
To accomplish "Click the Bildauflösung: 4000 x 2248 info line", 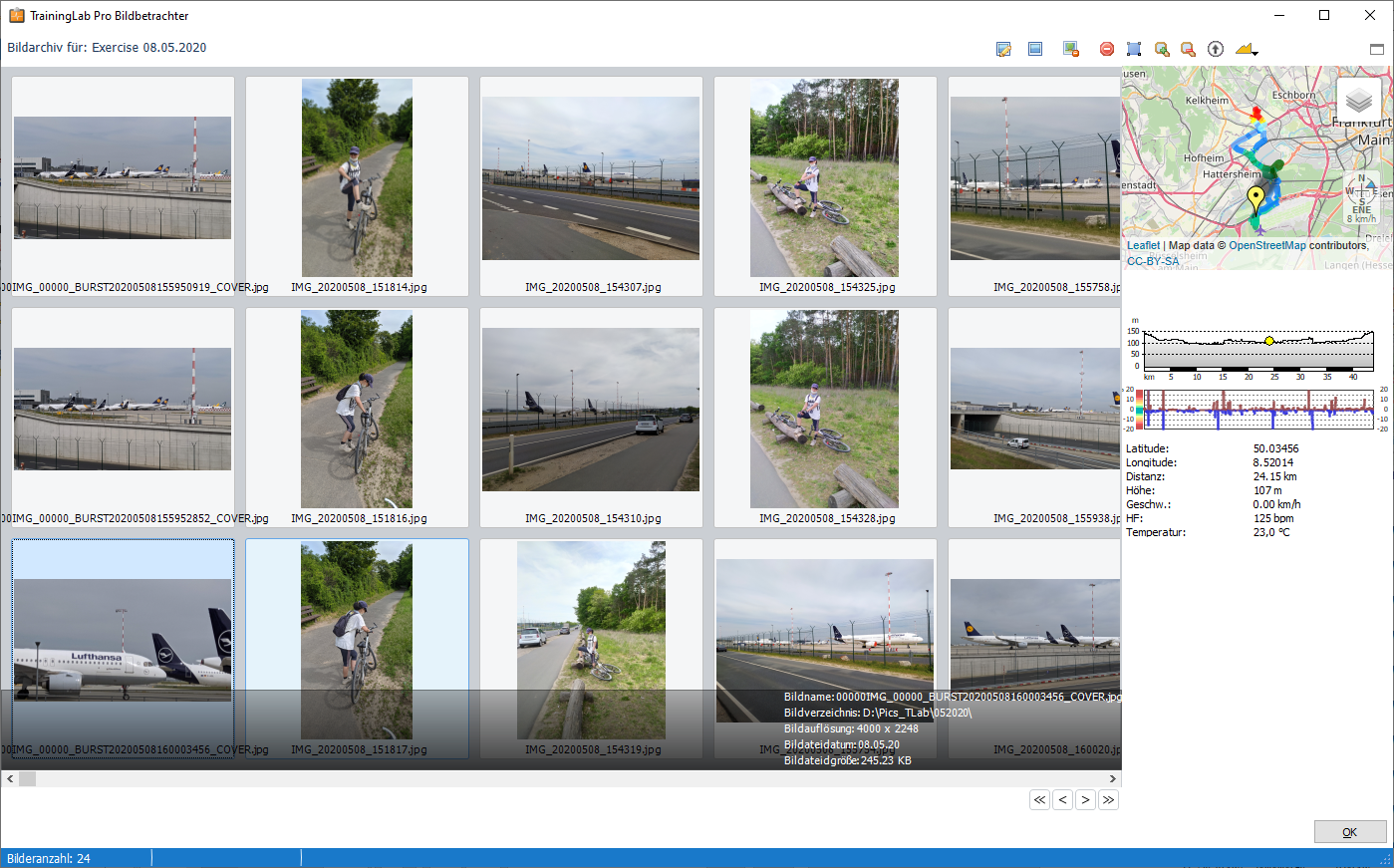I will click(851, 728).
